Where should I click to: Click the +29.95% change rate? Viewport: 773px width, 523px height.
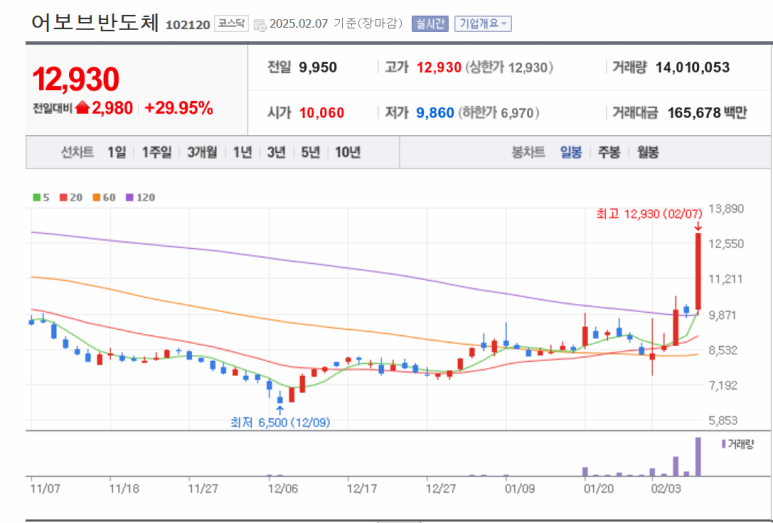click(x=178, y=108)
